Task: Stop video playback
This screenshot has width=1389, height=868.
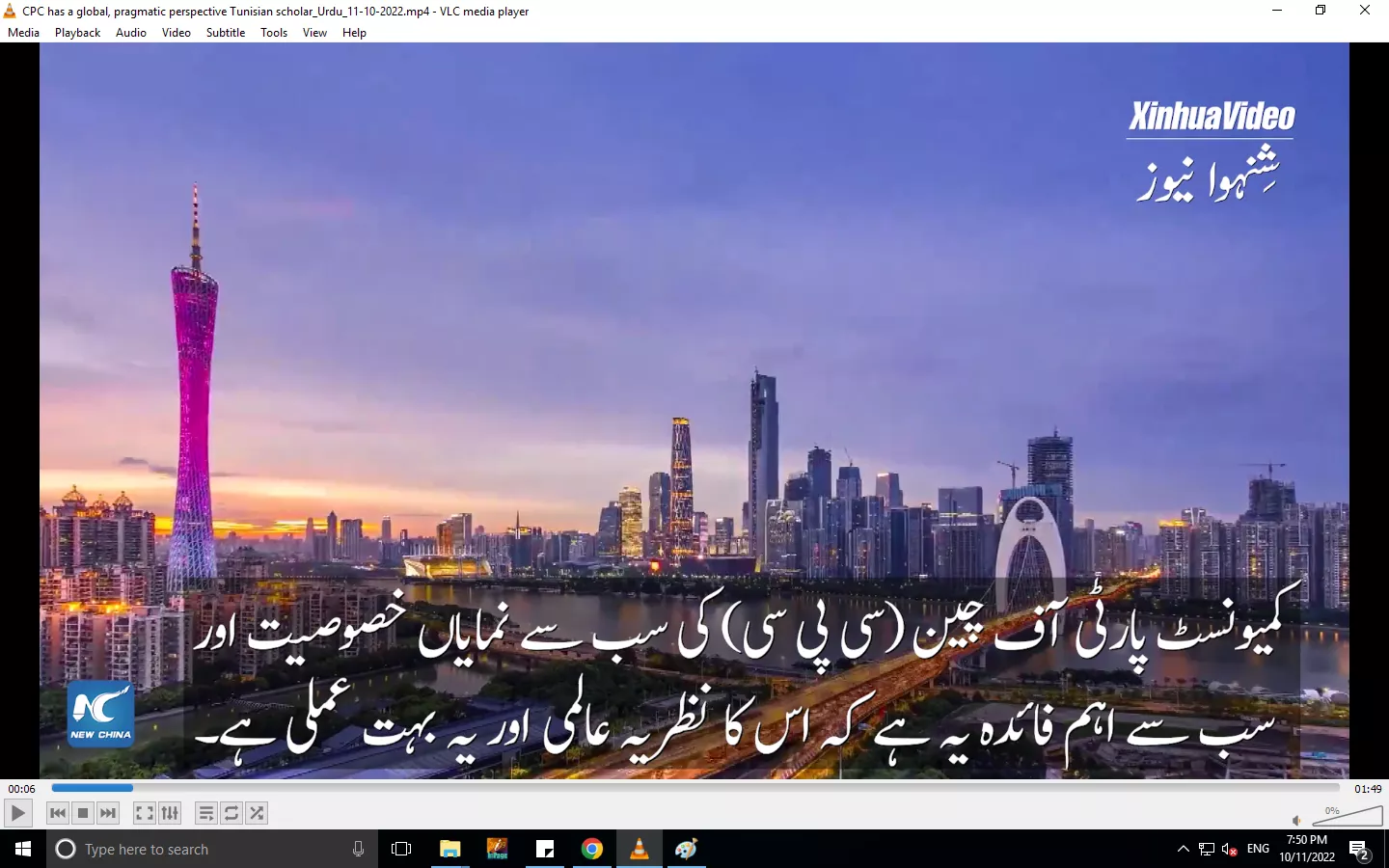Action: click(83, 813)
